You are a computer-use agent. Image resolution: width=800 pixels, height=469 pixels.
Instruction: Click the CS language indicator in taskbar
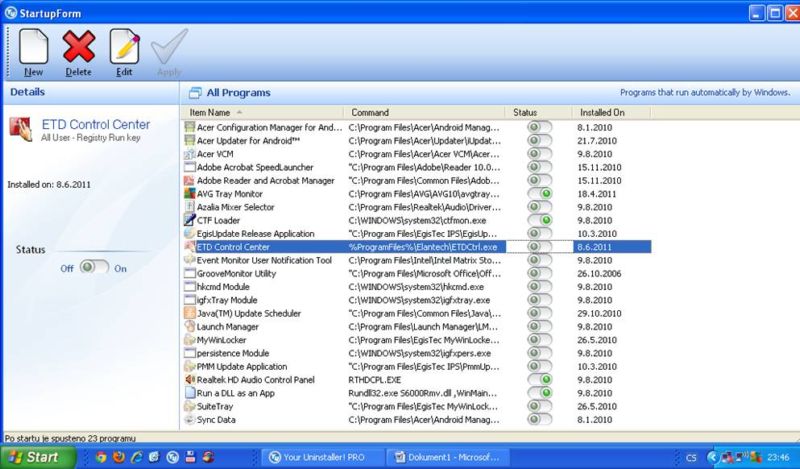point(691,458)
